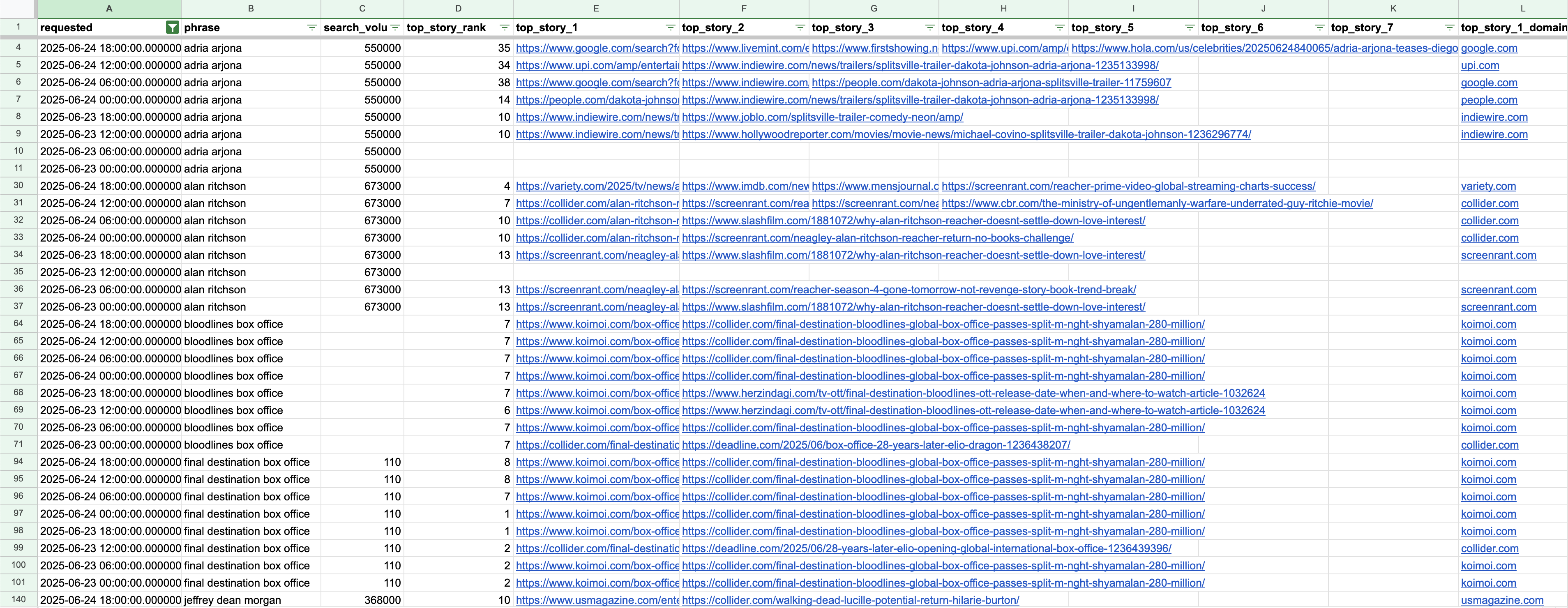The image size is (1568, 608).
Task: Open screenrant reacher-prime-video link in row 30
Action: 1128,186
